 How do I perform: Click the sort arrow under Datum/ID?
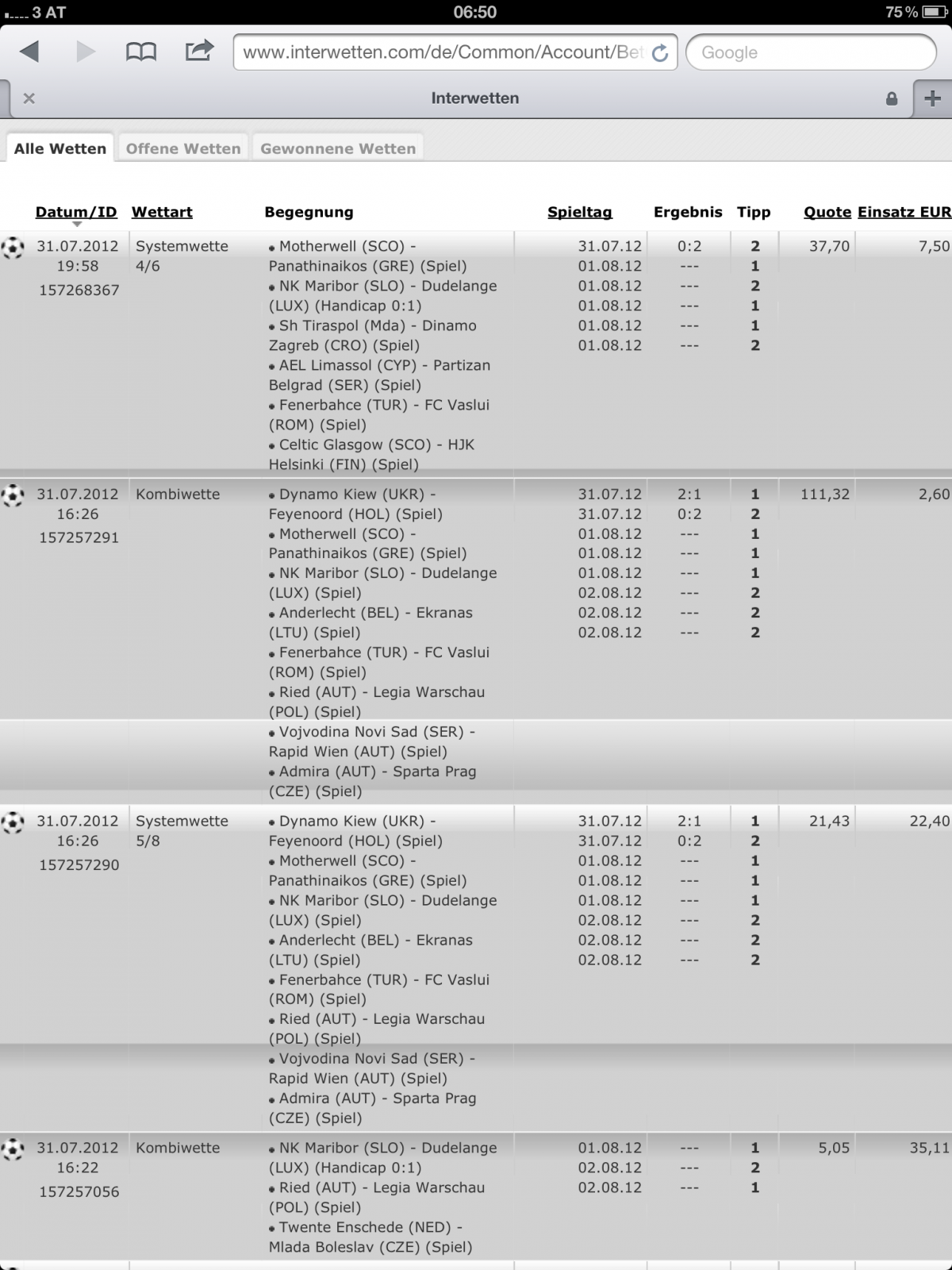coord(76,224)
